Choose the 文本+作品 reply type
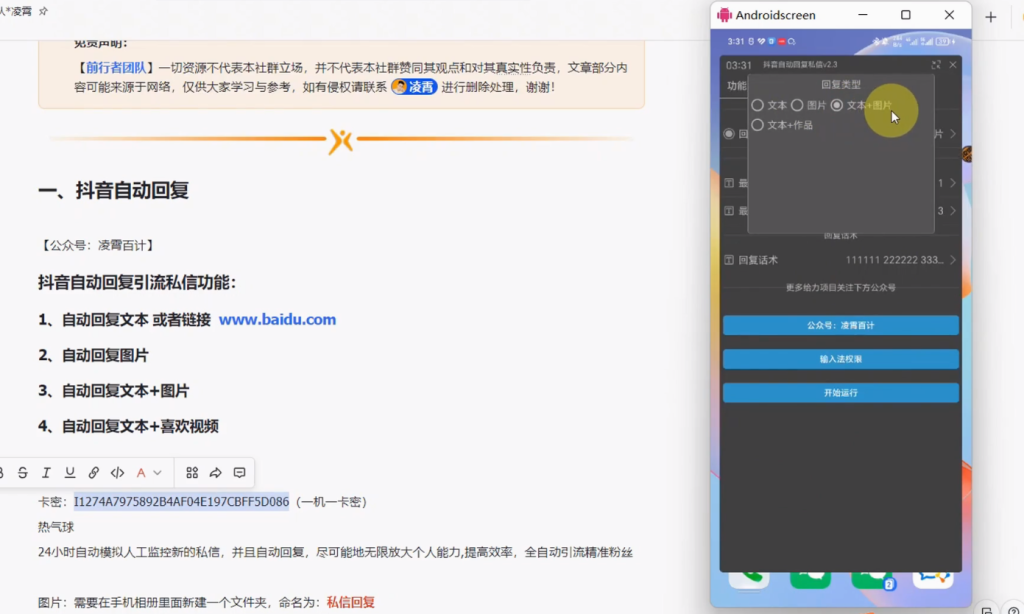The image size is (1024, 614). (758, 125)
